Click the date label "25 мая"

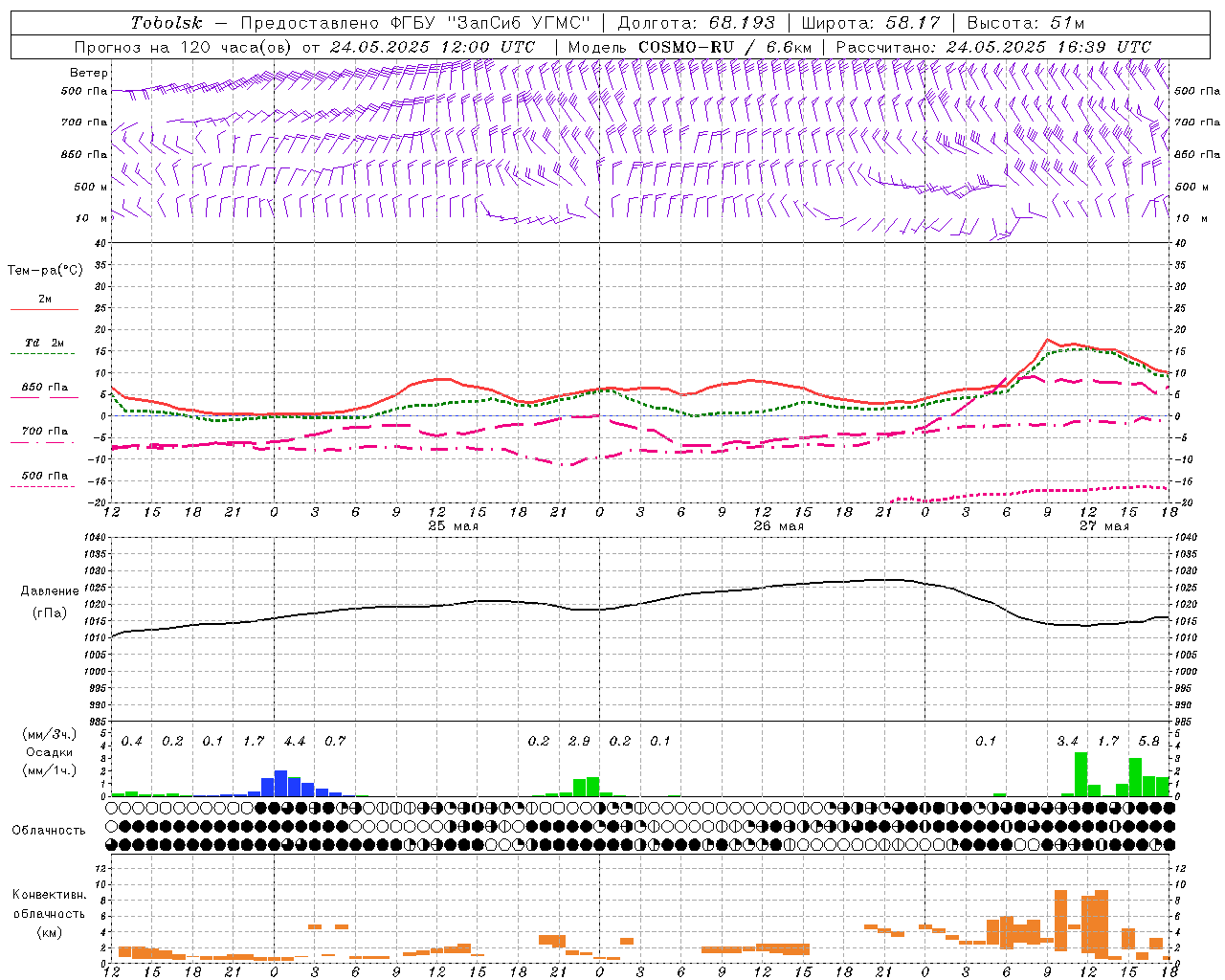pos(453,526)
